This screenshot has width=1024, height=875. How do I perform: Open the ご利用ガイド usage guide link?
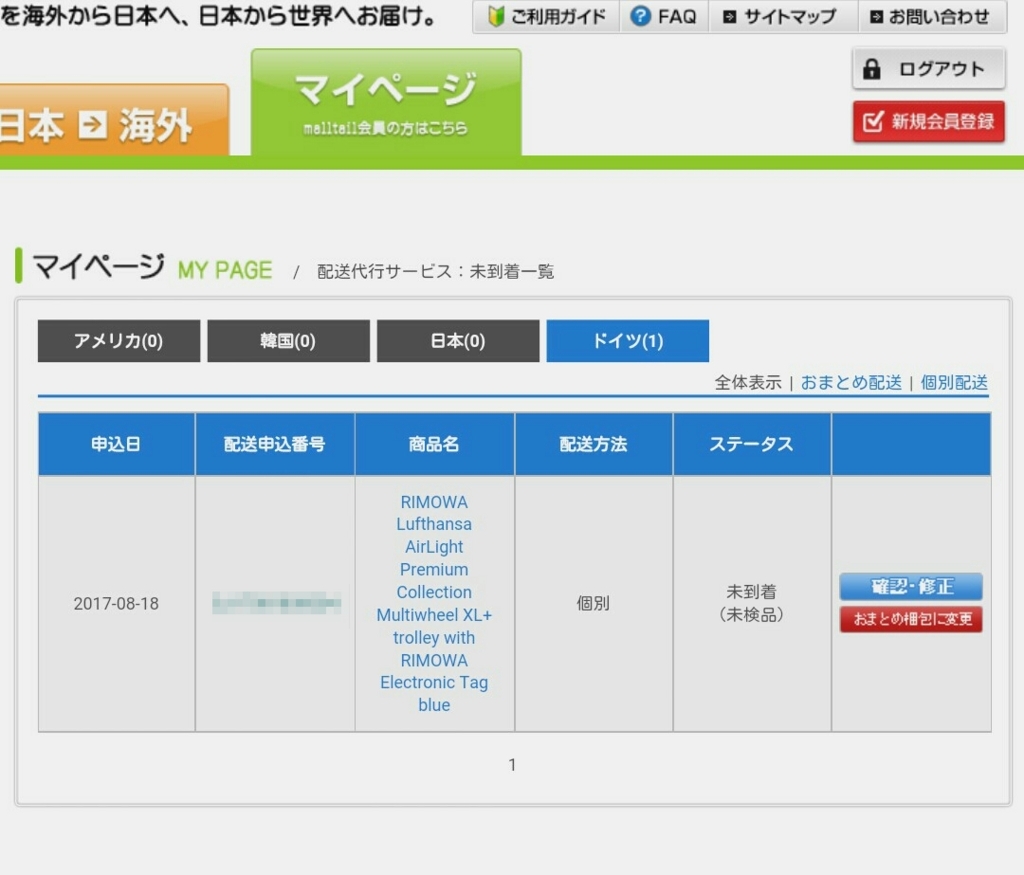pos(547,16)
